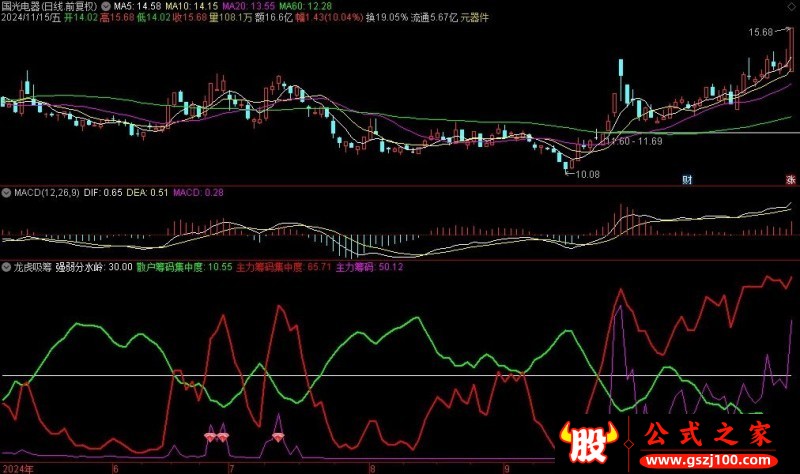Expand the MACD indicator settings arrow
Screen dimensions: 800x474
tap(6, 193)
